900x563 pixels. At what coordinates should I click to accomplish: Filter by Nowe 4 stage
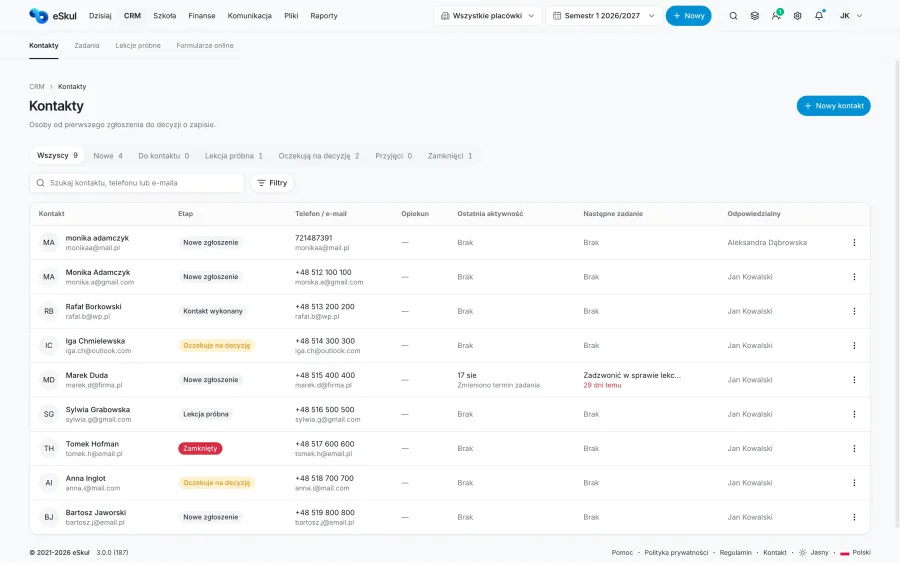(108, 156)
